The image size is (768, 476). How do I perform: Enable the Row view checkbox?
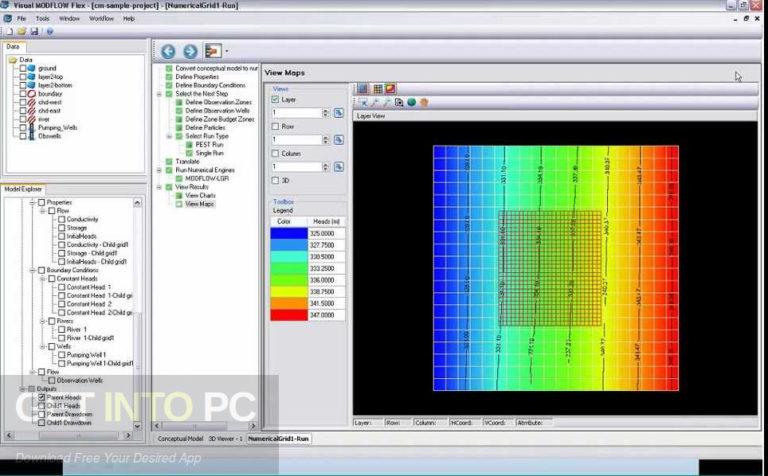click(275, 126)
